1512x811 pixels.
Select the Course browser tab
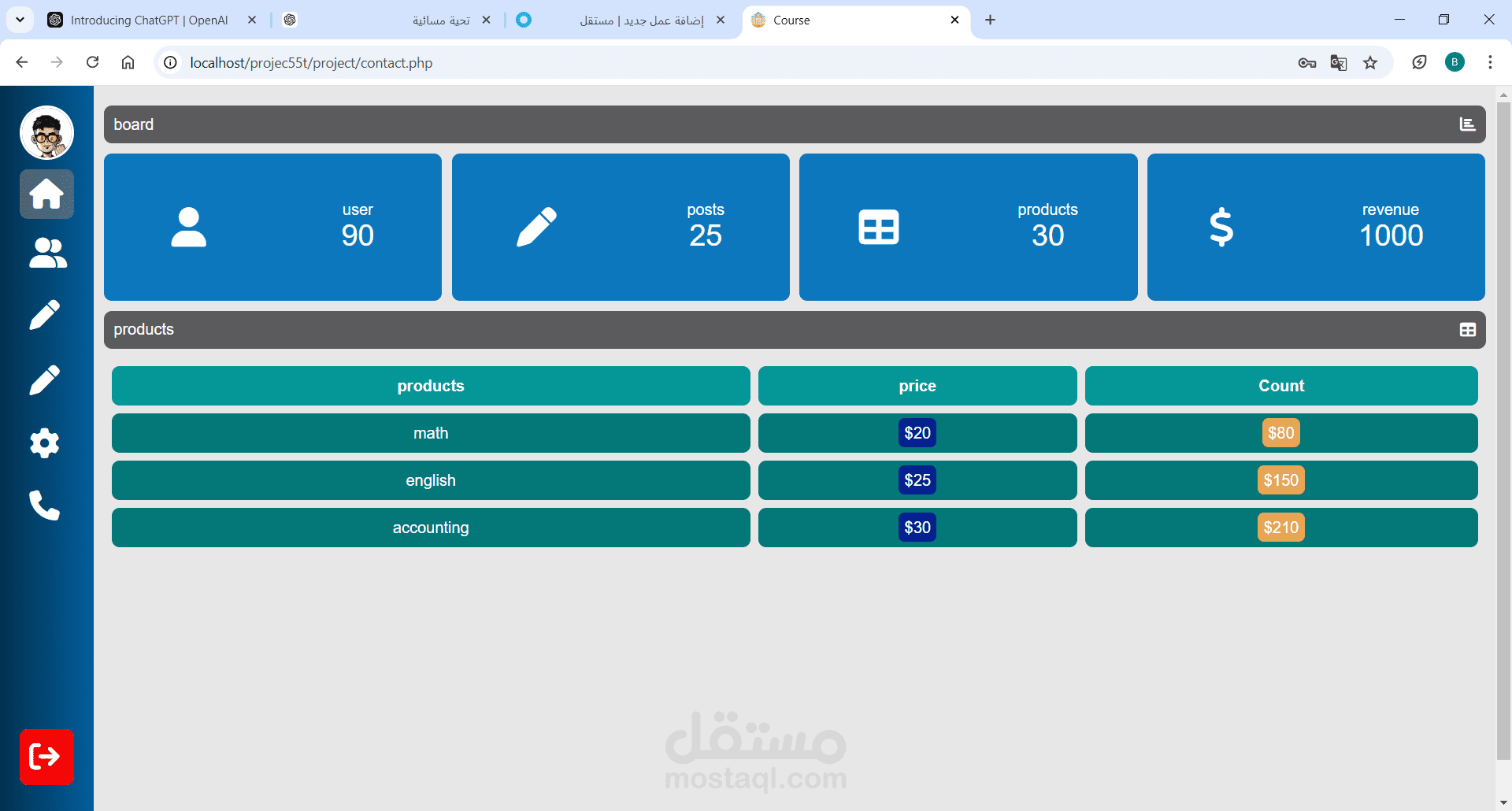[x=854, y=20]
